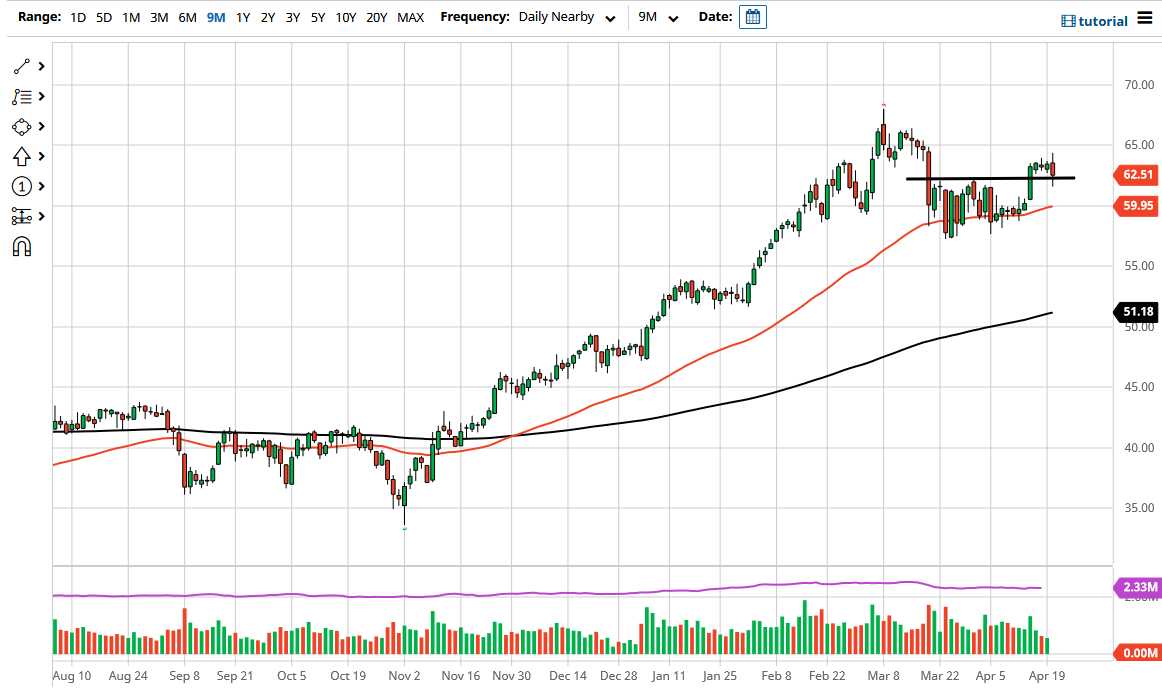The height and width of the screenshot is (693, 1162).
Task: Open the Date picker calendar
Action: [x=751, y=16]
